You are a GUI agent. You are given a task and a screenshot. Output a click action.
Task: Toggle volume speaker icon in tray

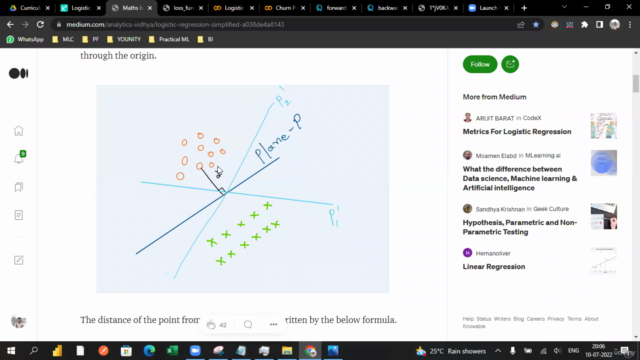(557, 351)
